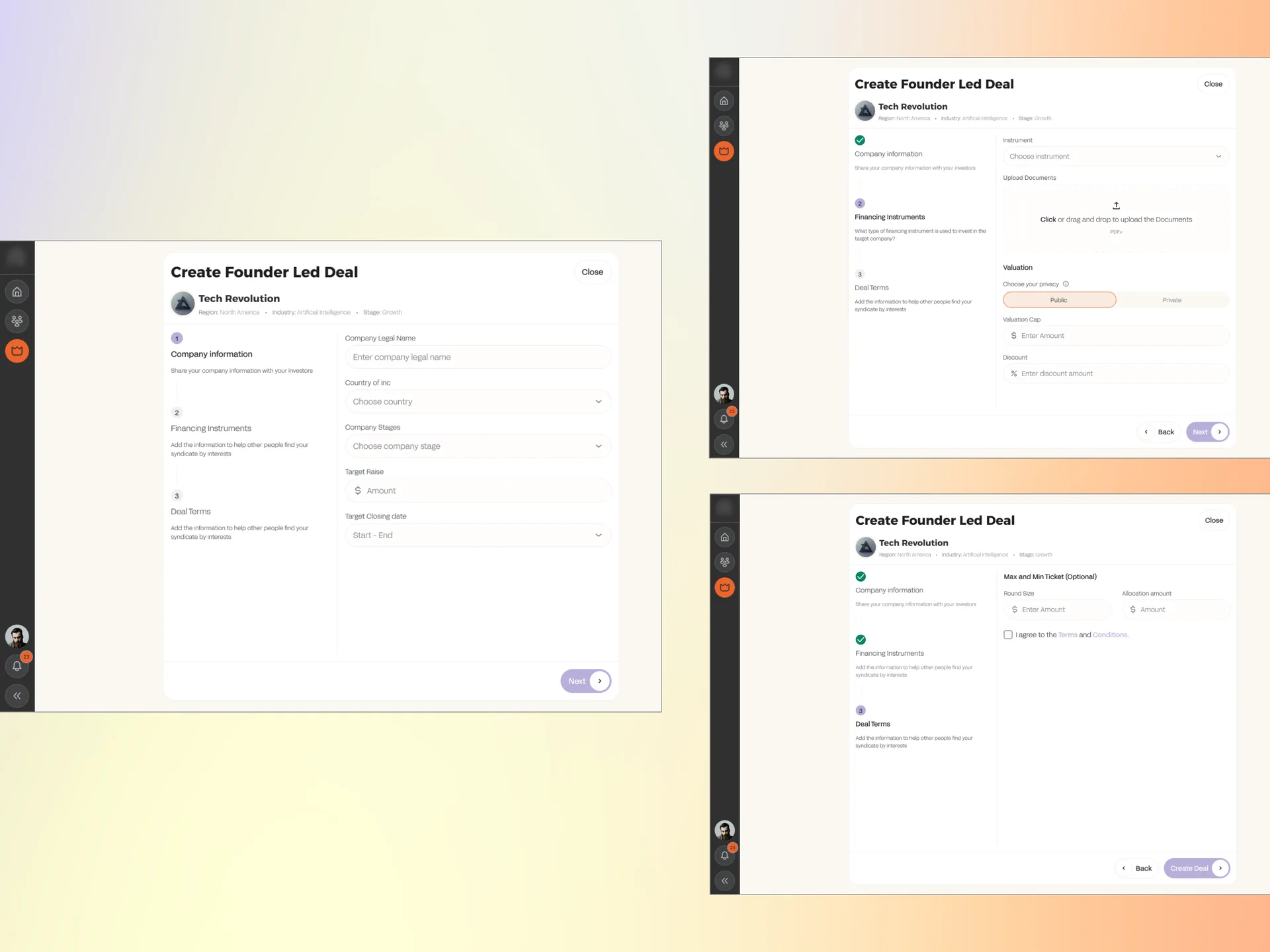Click Enter discount amount field
The height and width of the screenshot is (952, 1270).
coord(1116,374)
